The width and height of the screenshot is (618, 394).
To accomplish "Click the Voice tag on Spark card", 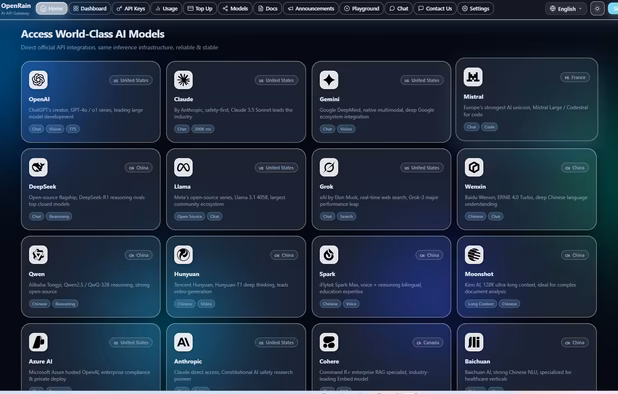I will [x=351, y=304].
